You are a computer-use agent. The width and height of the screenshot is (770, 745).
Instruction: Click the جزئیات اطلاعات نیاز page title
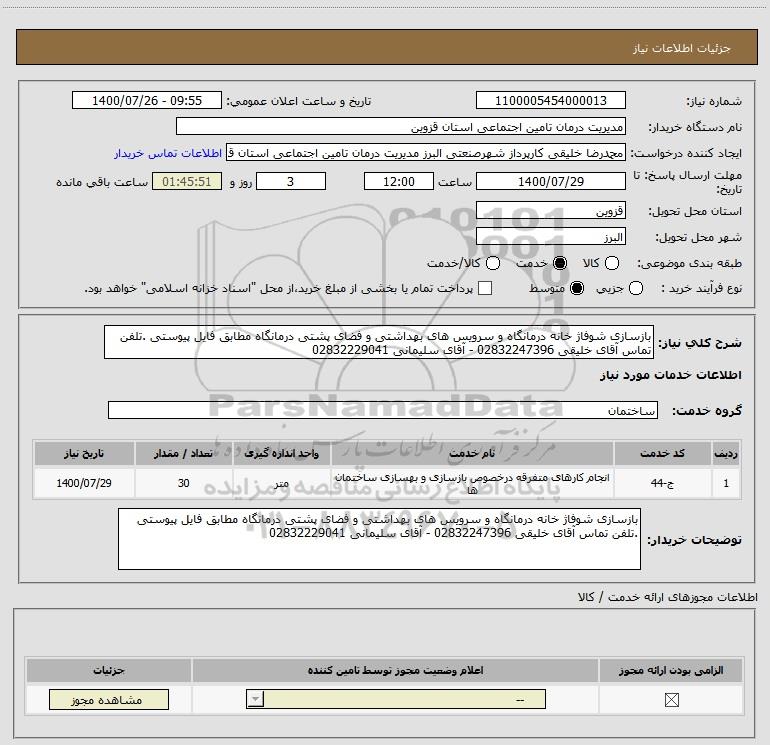(681, 48)
